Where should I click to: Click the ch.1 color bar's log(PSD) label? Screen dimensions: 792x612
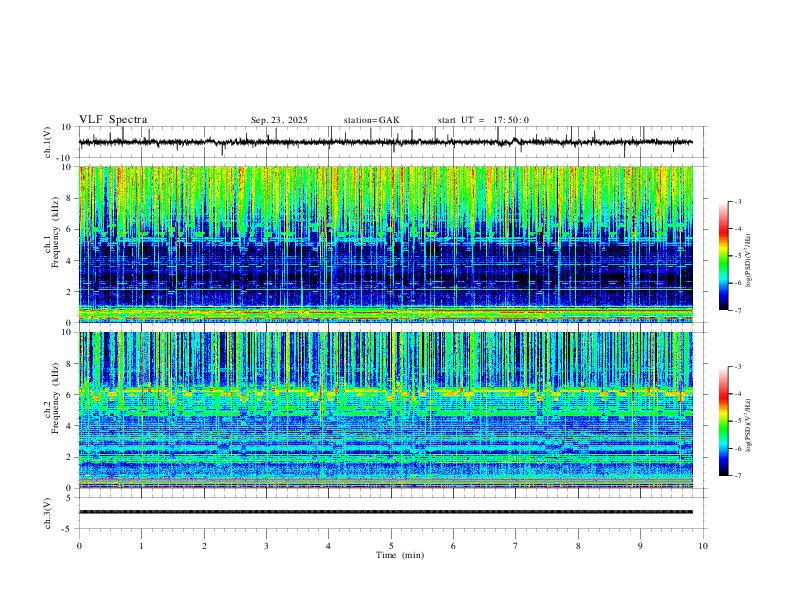[x=748, y=261]
